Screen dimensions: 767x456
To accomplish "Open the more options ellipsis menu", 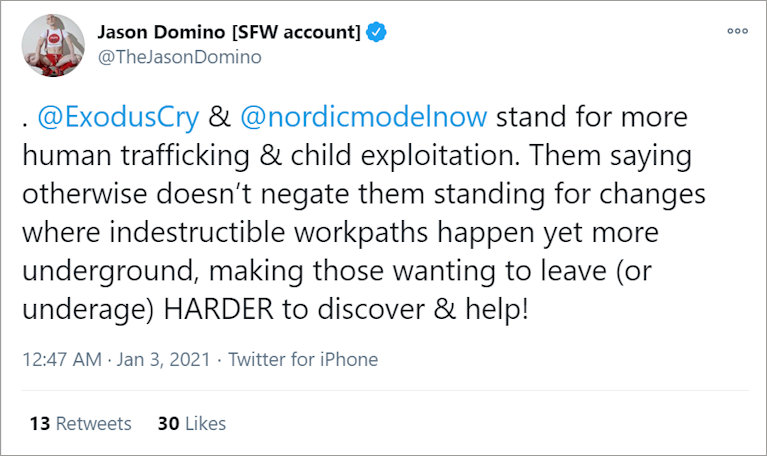I will [737, 30].
